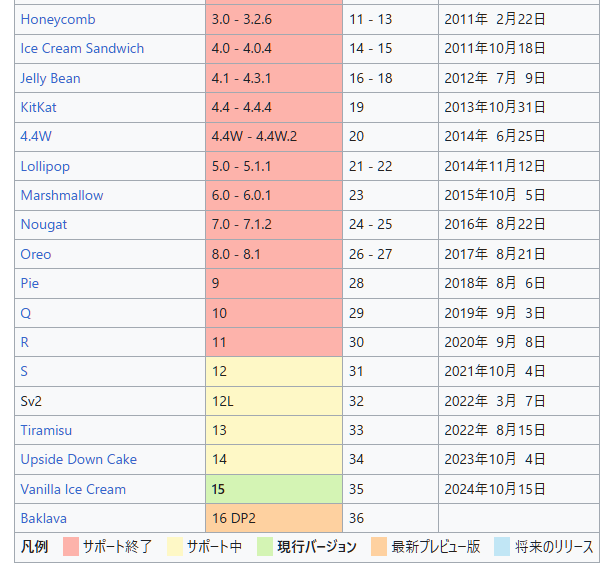Open the Ice Cream Sandwich link

click(x=82, y=48)
